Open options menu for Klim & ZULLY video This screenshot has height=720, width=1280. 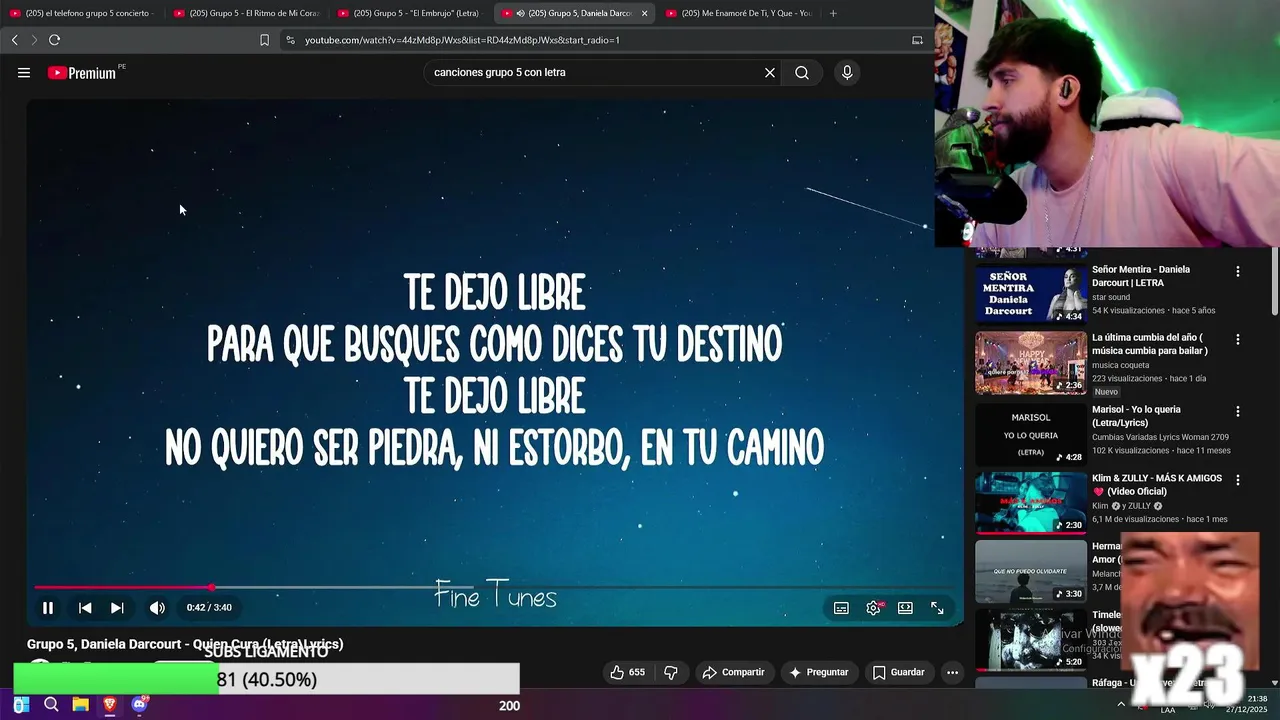click(x=1238, y=480)
